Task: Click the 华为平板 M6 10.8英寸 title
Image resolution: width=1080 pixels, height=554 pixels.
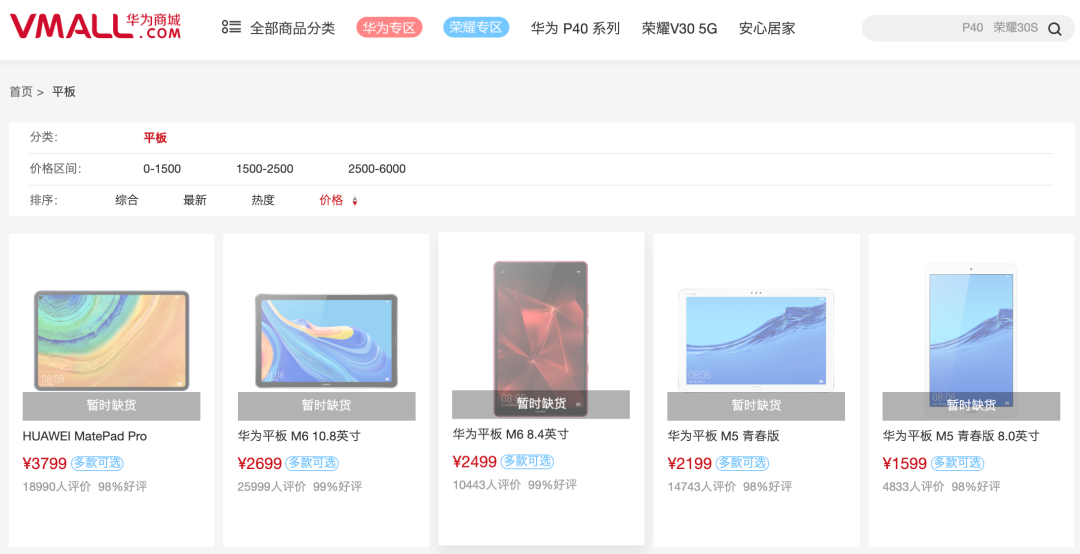Action: point(299,436)
